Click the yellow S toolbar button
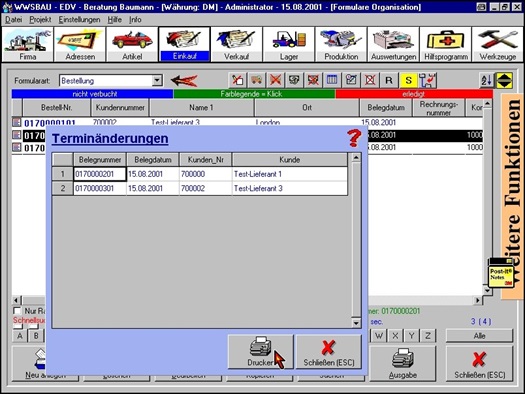 pos(408,80)
